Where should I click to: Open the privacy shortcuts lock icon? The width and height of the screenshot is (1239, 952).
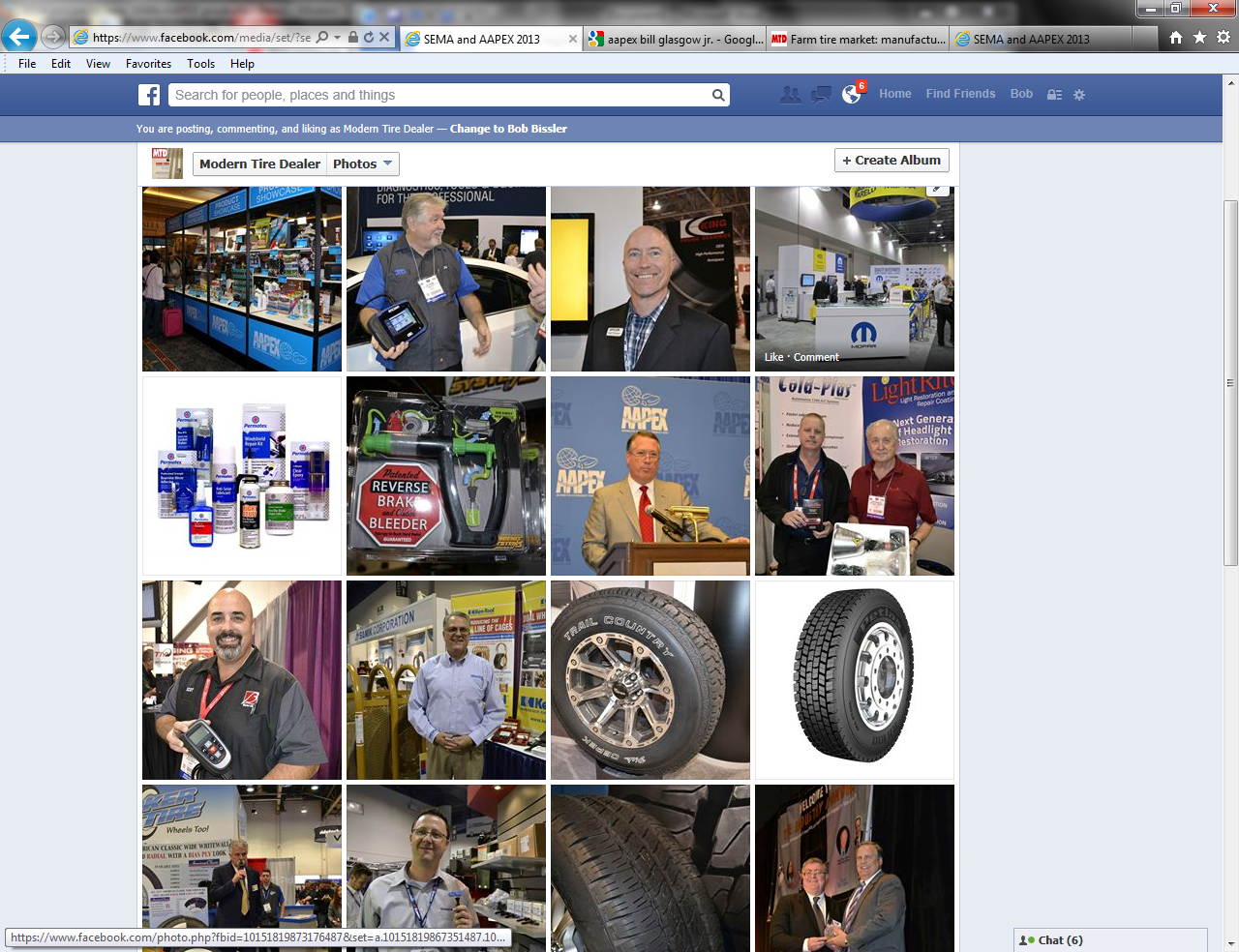pos(1055,95)
